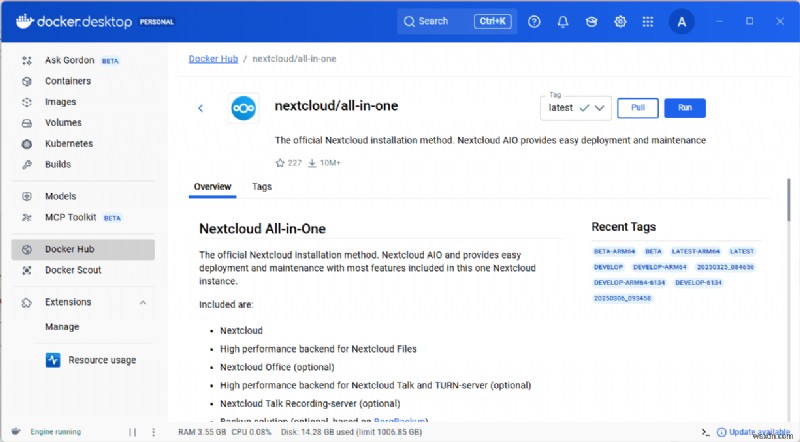Click the PERSONAL plan badge
This screenshot has height=442, width=800.
coord(157,22)
